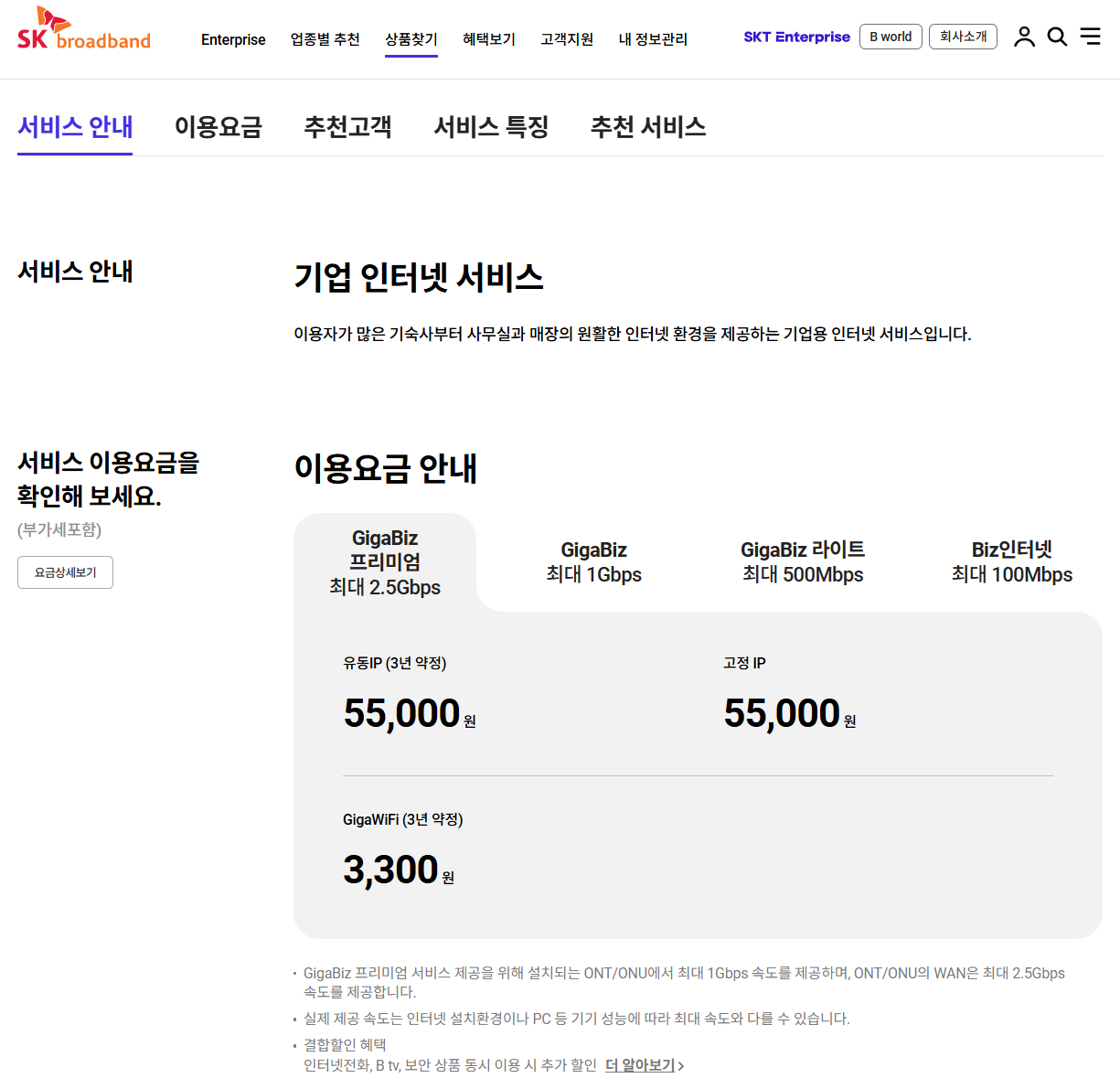The image size is (1120, 1089).
Task: Jump to the 서비스 특징 tab
Action: 491,127
